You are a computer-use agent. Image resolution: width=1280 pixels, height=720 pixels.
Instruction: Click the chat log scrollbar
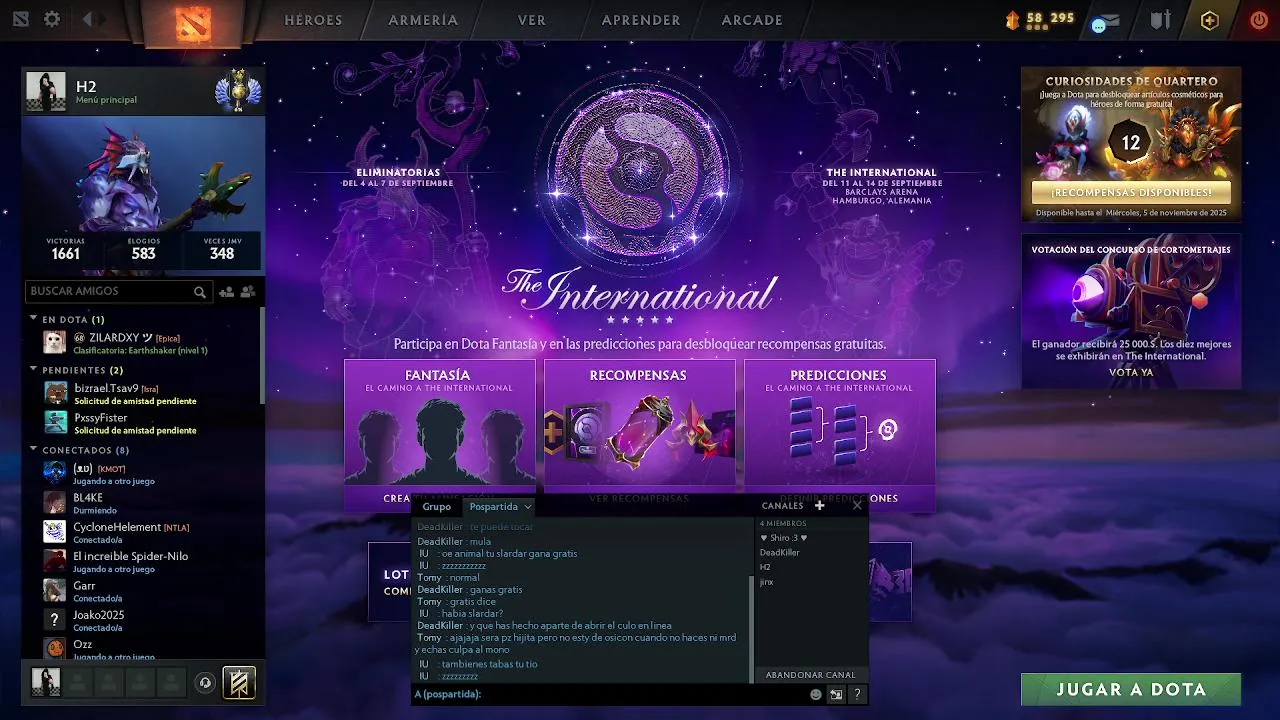pos(751,629)
